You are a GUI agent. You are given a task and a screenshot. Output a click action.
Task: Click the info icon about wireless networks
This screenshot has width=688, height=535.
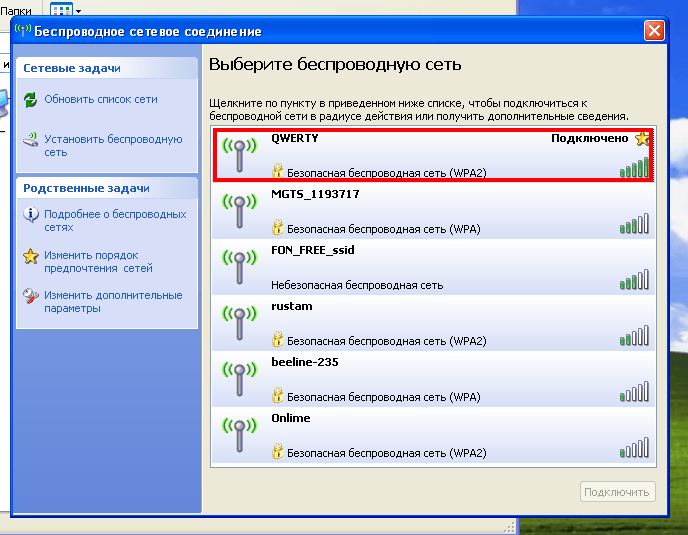(x=31, y=215)
